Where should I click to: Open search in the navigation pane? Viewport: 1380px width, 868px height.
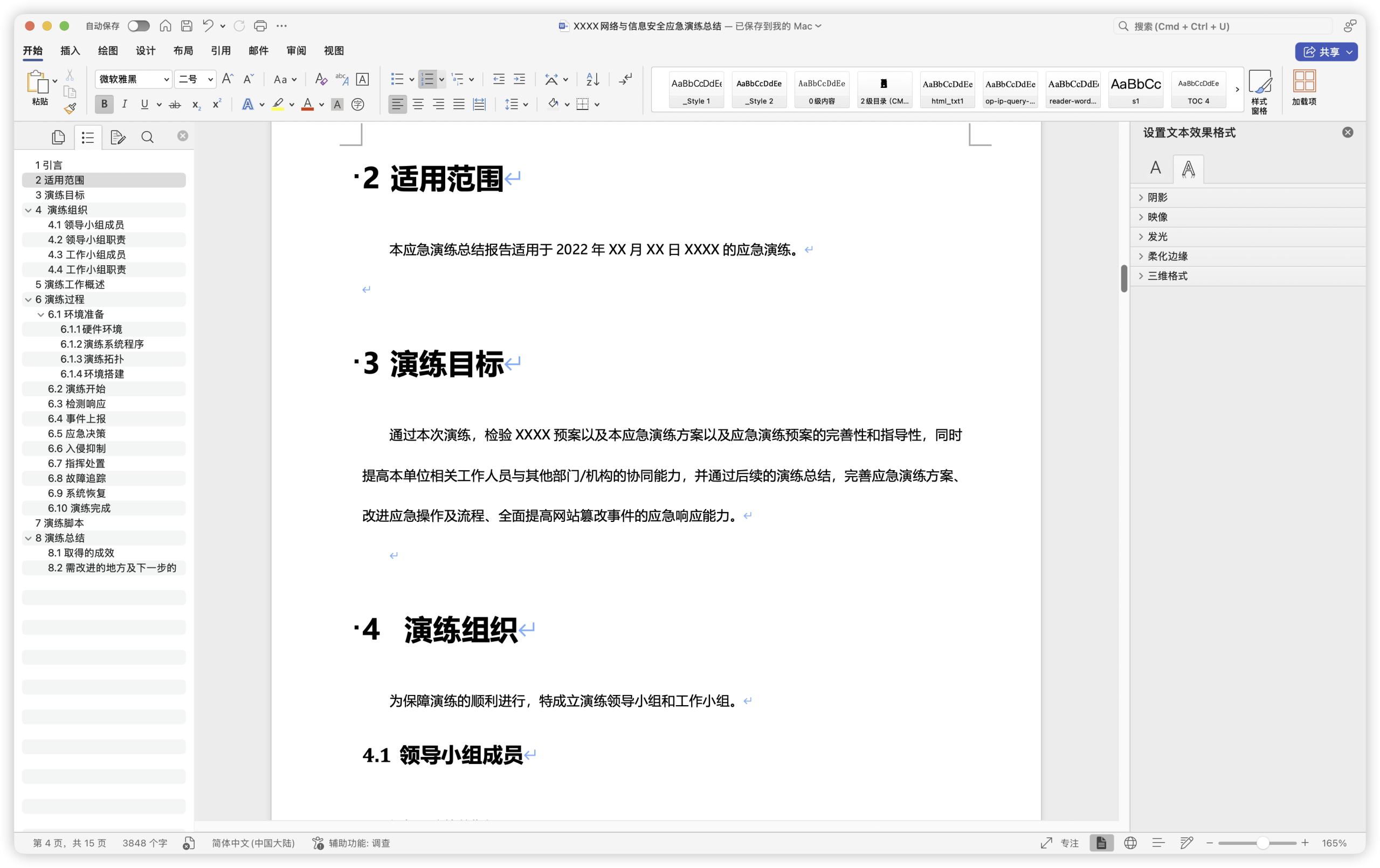pyautogui.click(x=147, y=137)
